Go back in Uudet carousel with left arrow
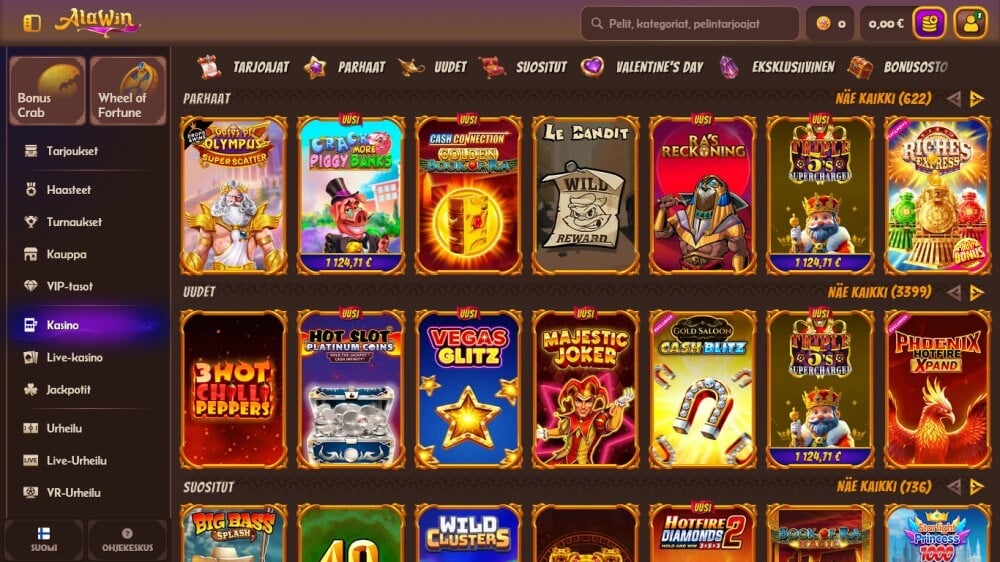 pyautogui.click(x=953, y=292)
